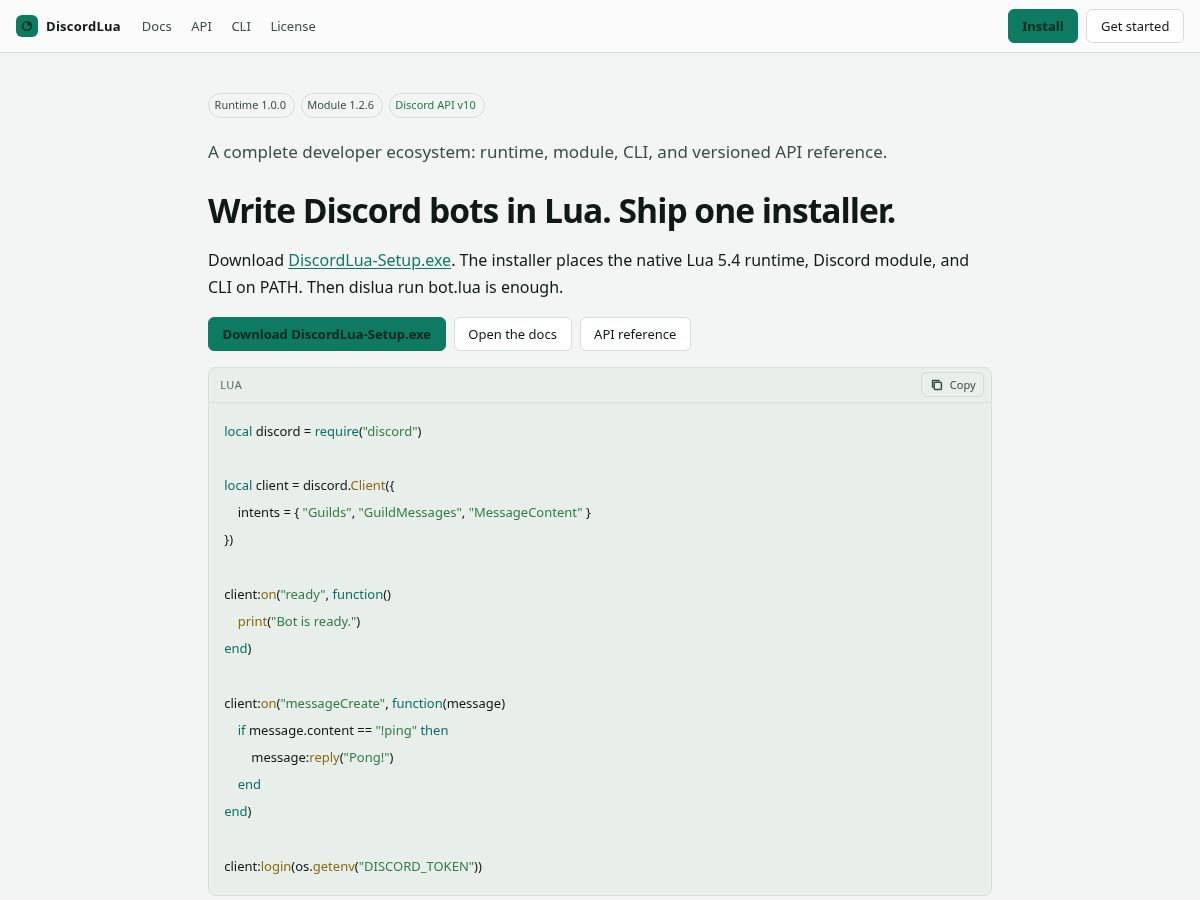Open the License navigation item

(293, 26)
